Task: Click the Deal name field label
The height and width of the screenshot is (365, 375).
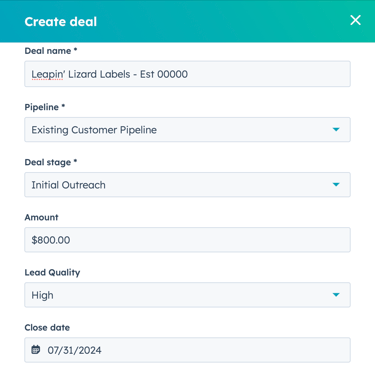Action: click(x=51, y=51)
